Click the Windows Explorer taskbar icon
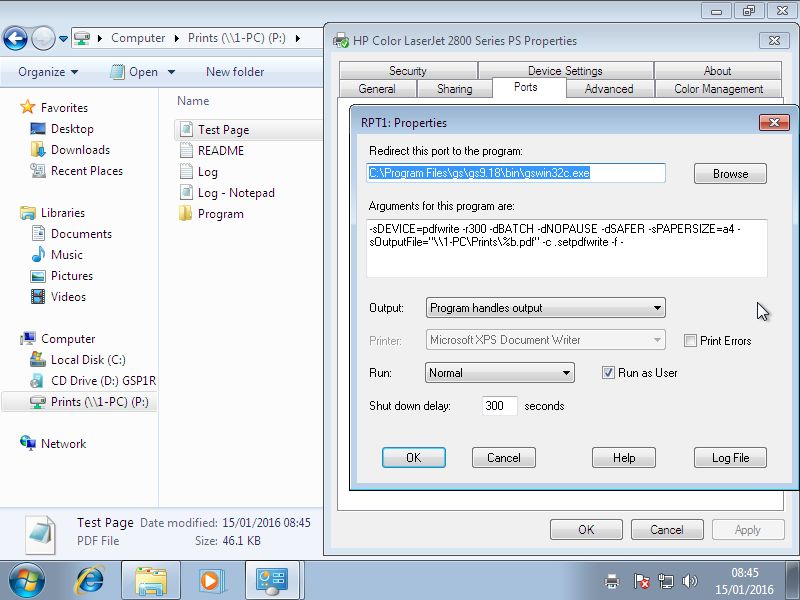Image resolution: width=800 pixels, height=600 pixels. pos(151,581)
